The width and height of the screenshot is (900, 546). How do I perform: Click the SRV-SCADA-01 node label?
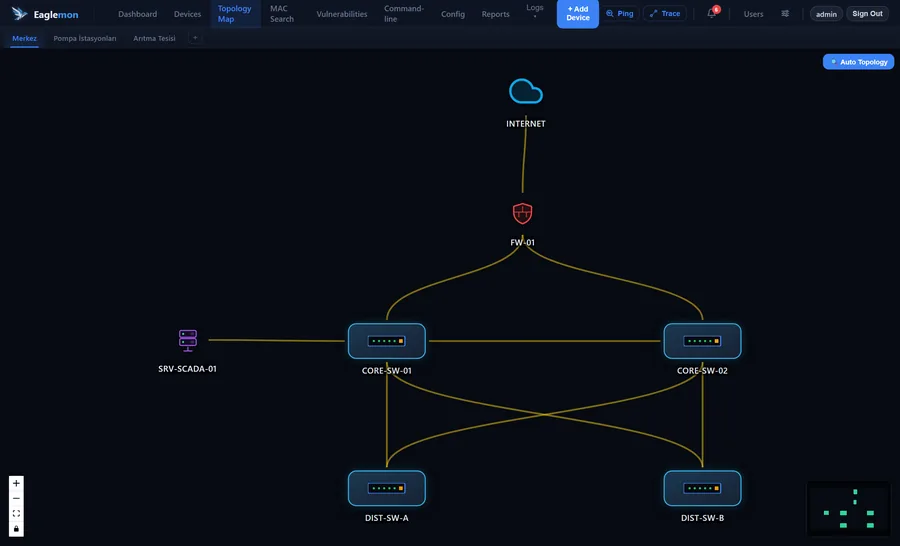pos(188,369)
